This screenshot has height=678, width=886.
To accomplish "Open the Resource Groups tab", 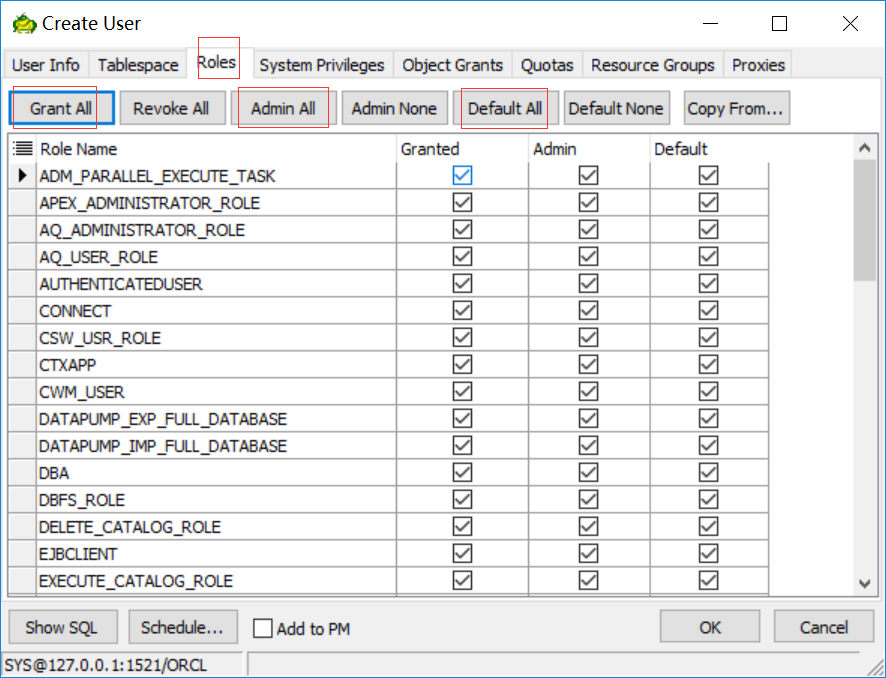I will coord(653,65).
